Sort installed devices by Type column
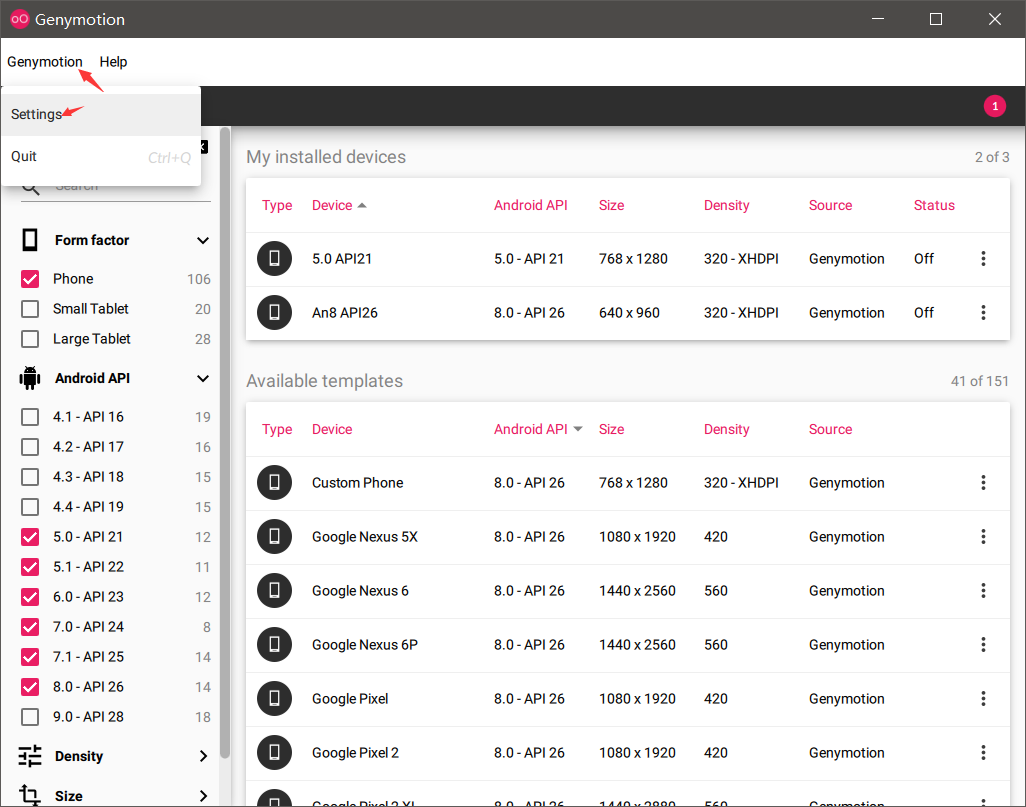Viewport: 1026px width, 807px height. (277, 206)
